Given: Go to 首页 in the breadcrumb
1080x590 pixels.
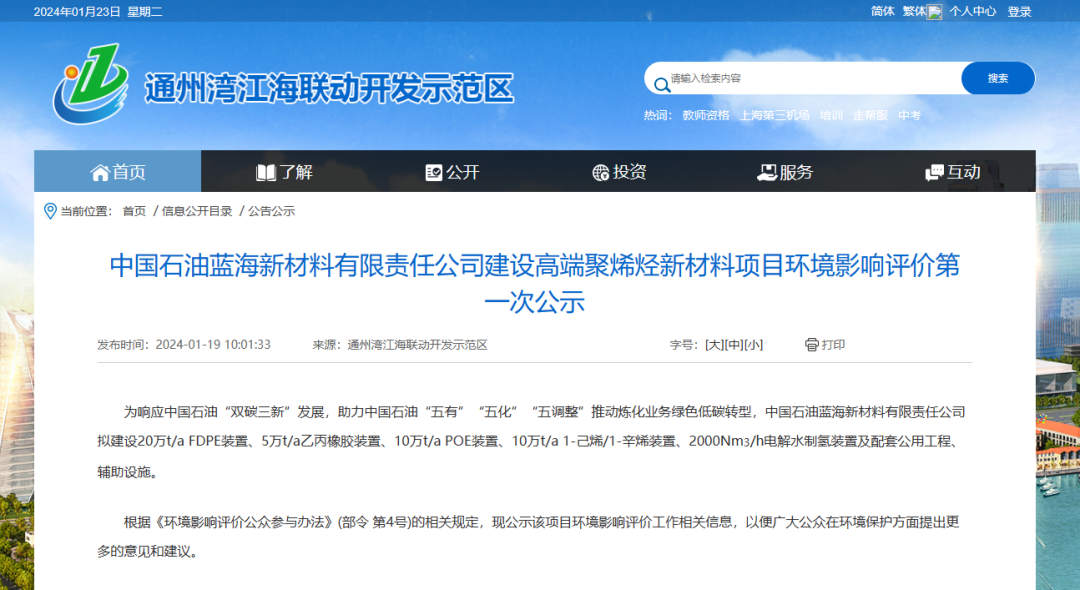Looking at the screenshot, I should pyautogui.click(x=134, y=211).
